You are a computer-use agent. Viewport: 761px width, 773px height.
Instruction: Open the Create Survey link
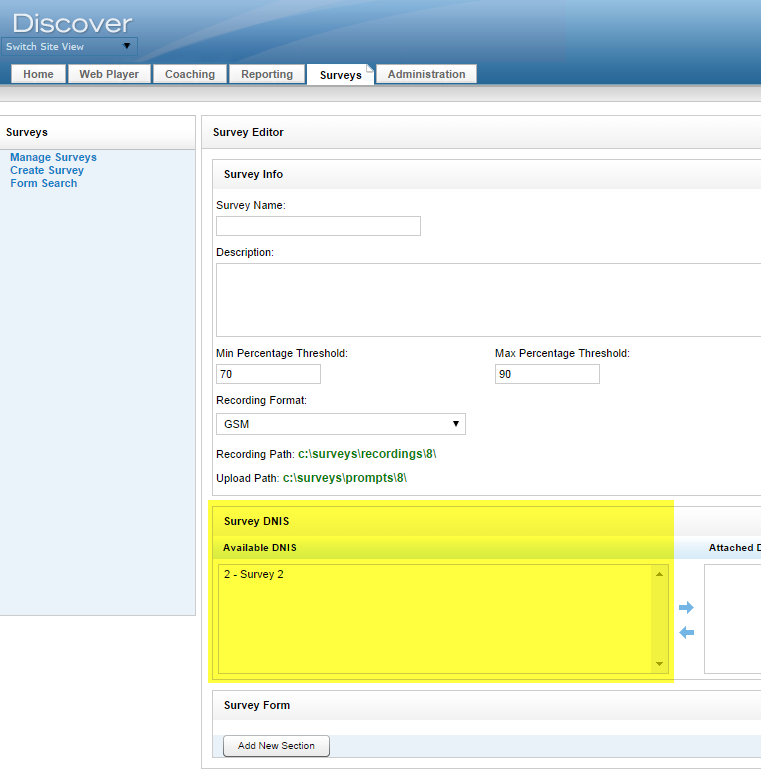tap(47, 170)
